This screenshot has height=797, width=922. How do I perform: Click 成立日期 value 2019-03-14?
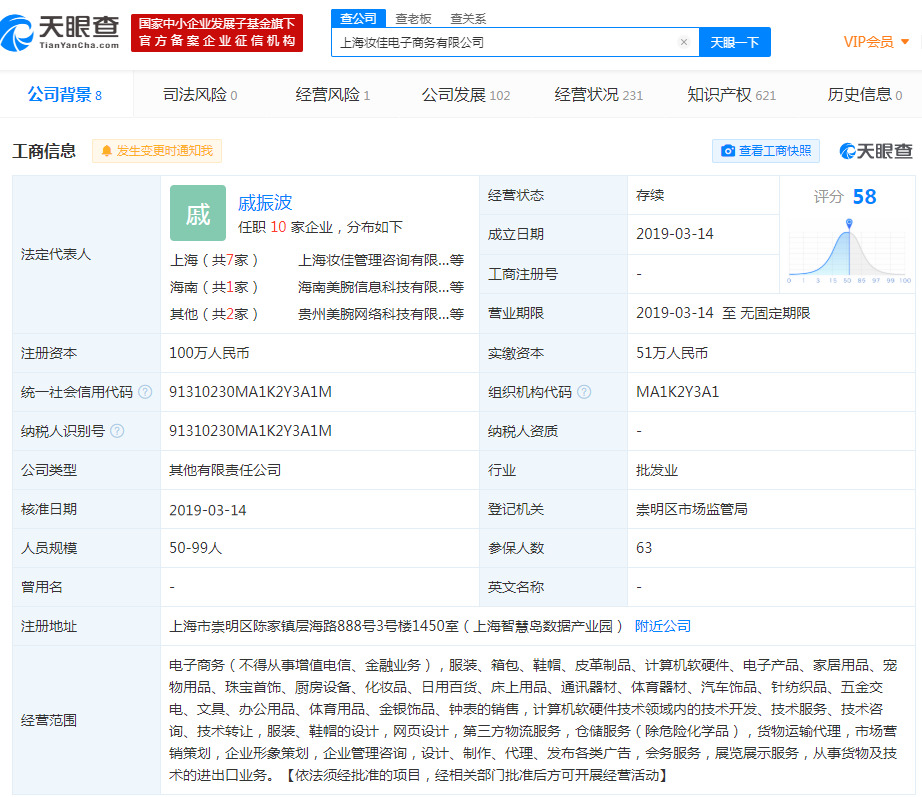674,234
